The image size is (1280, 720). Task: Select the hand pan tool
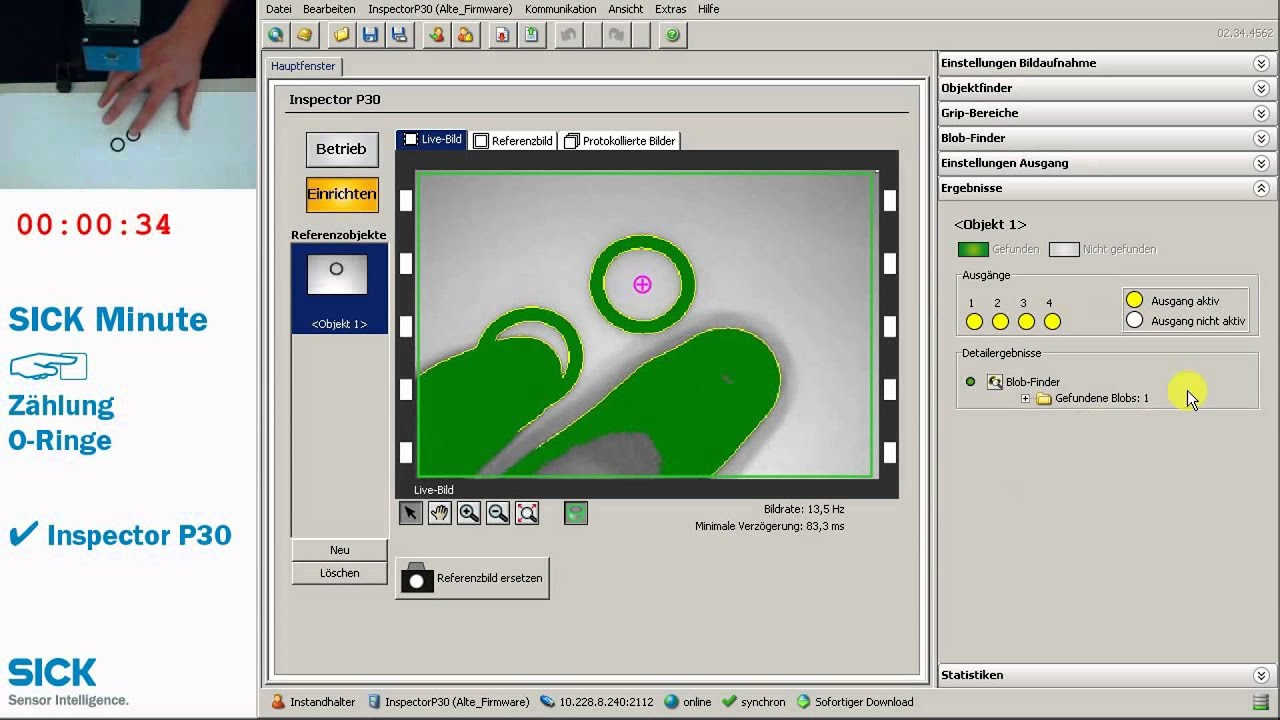439,513
